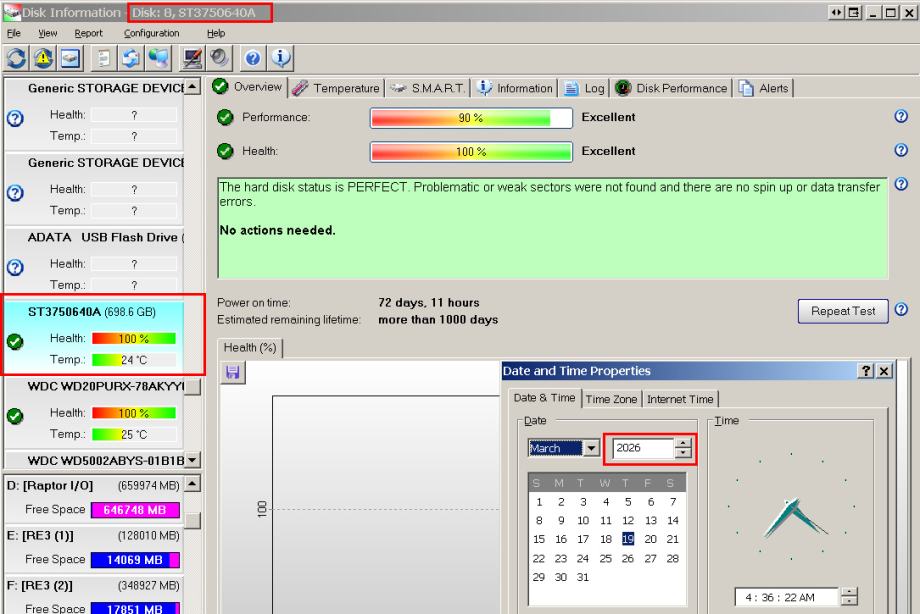Open the Time Zone tab in dialog
This screenshot has width=920, height=614.
tap(611, 399)
